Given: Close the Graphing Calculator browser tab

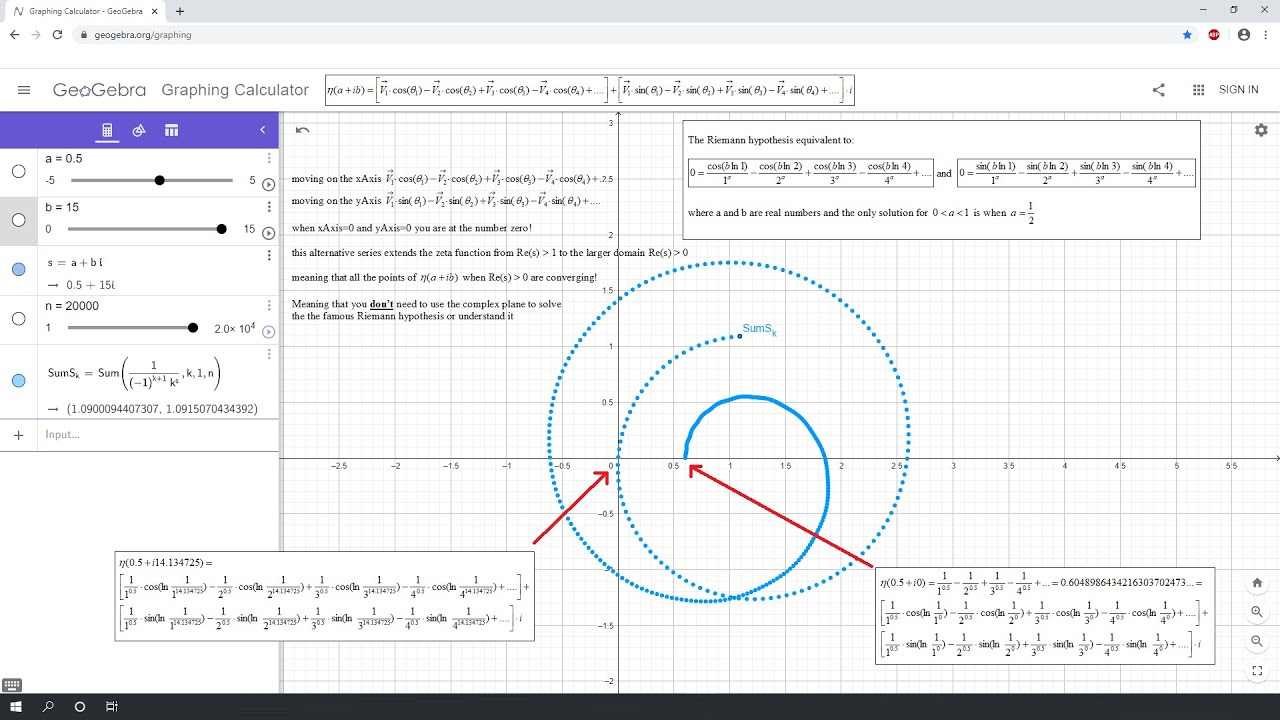Looking at the screenshot, I should (x=152, y=11).
